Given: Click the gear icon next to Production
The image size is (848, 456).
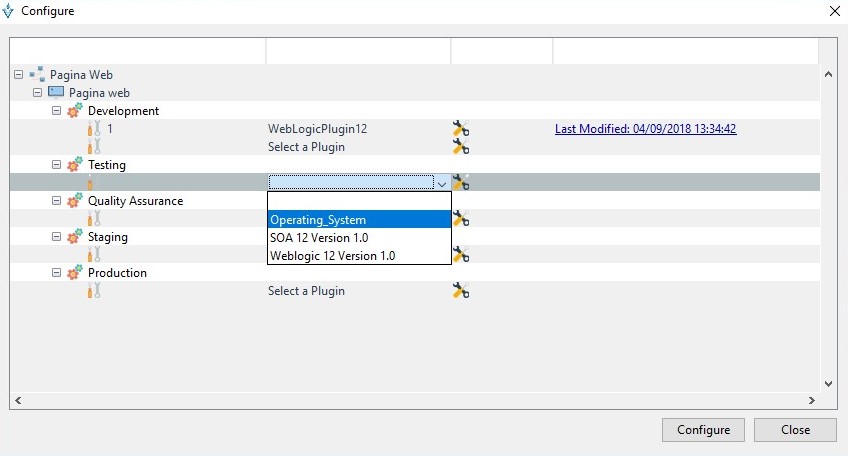Looking at the screenshot, I should point(75,273).
